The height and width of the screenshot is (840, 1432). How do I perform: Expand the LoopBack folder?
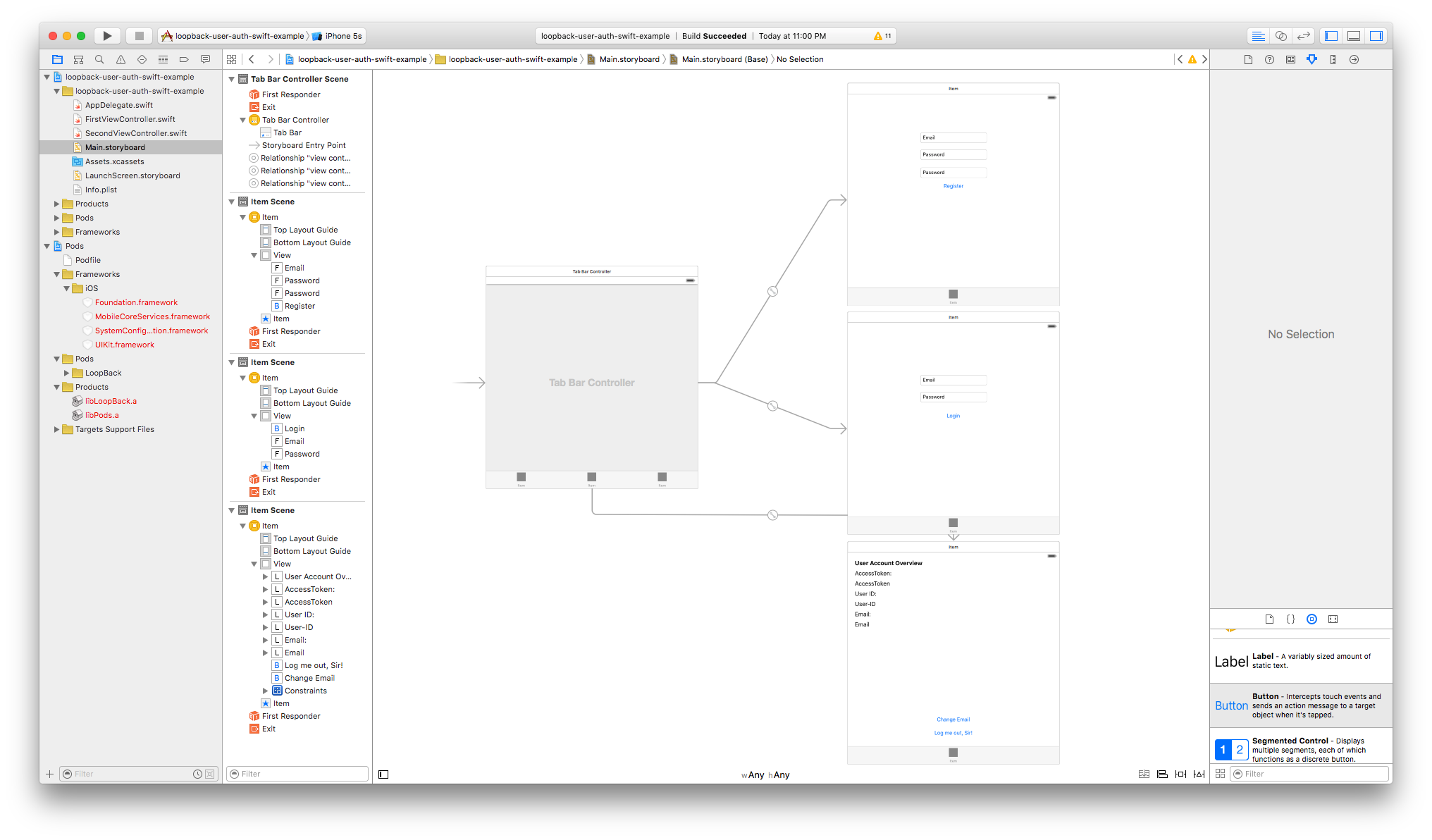point(67,373)
